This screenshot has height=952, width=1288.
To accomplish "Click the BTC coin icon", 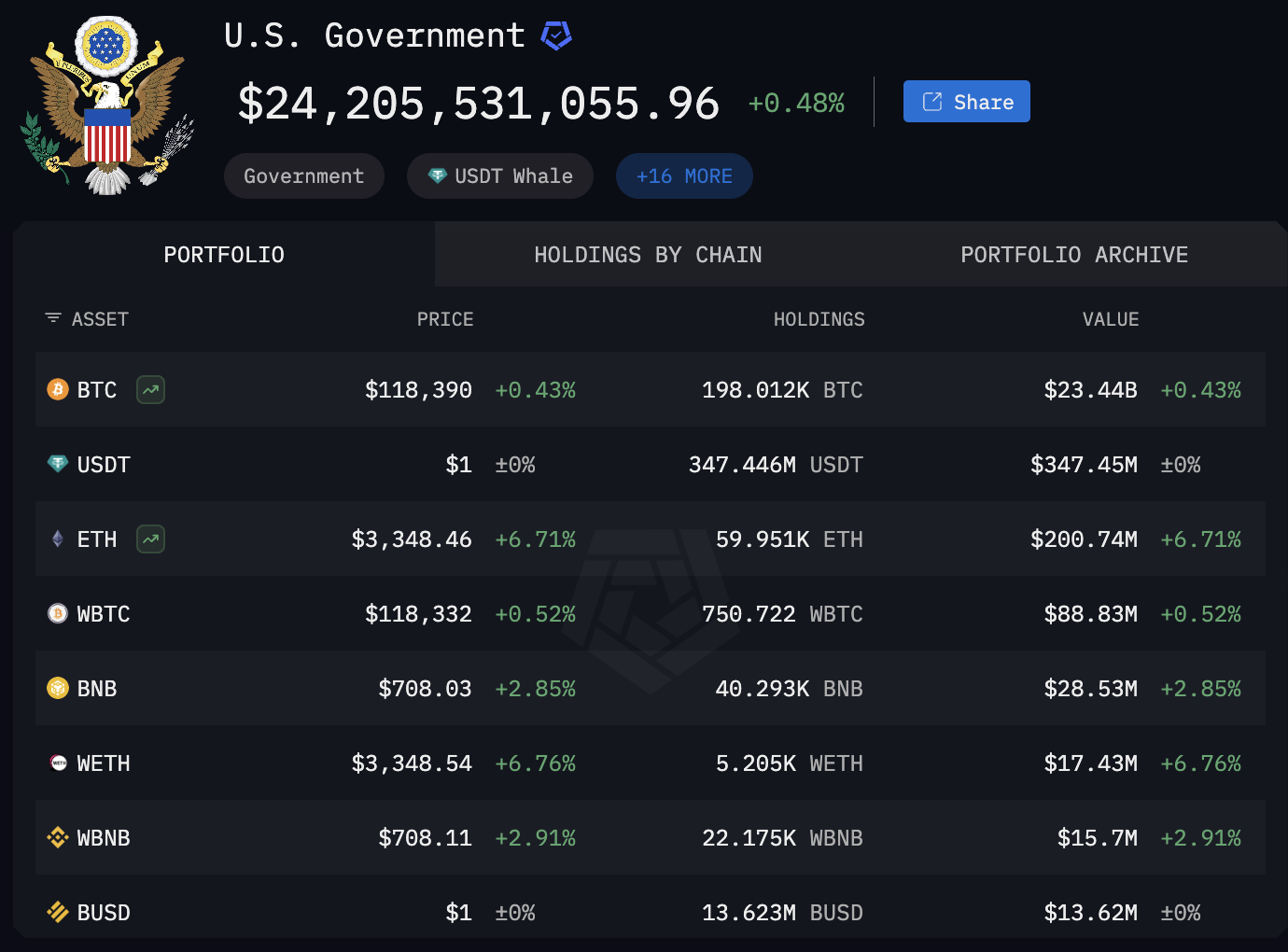I will pyautogui.click(x=58, y=389).
